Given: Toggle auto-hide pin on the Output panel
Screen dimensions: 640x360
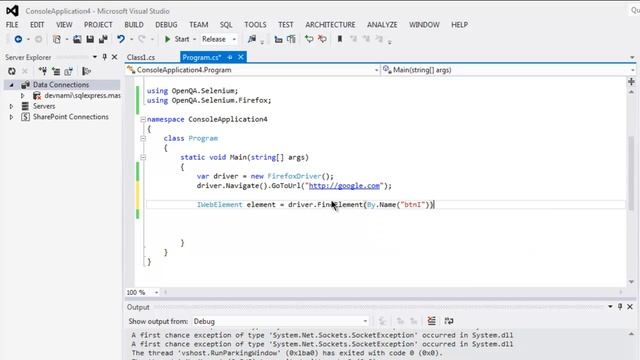Looking at the screenshot, I should [620, 307].
